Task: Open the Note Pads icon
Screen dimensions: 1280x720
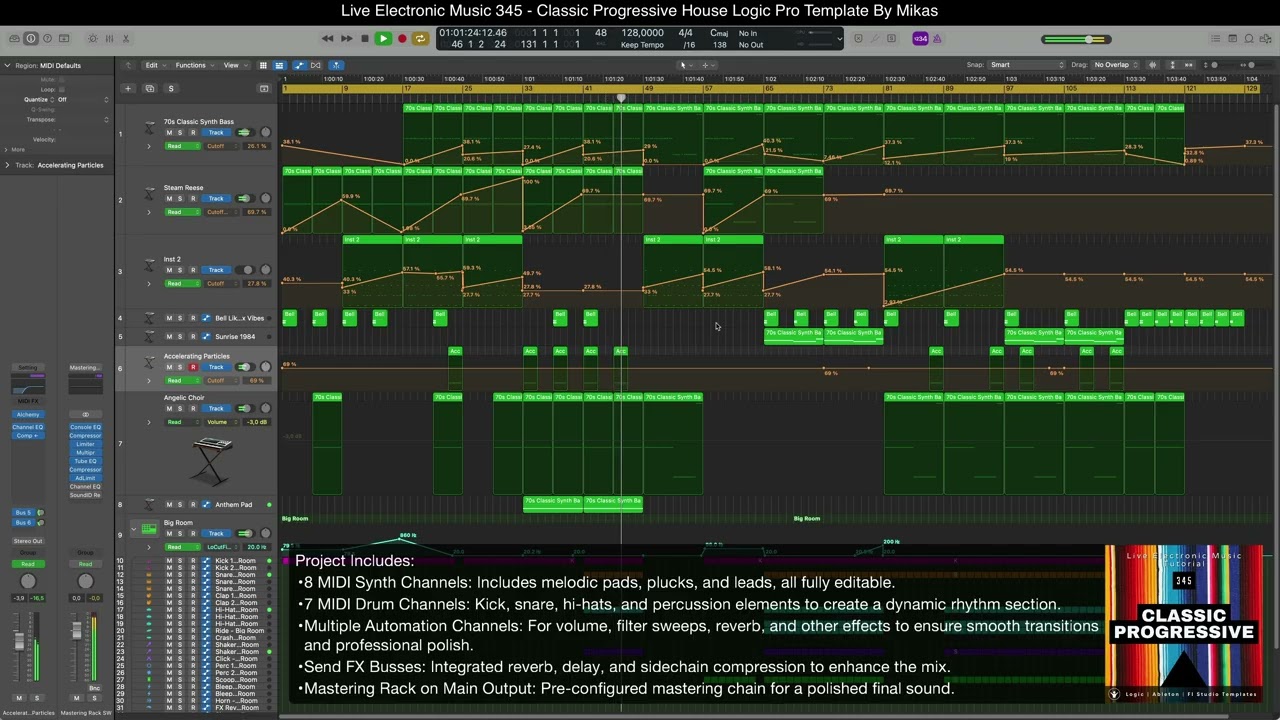Action: [1232, 39]
